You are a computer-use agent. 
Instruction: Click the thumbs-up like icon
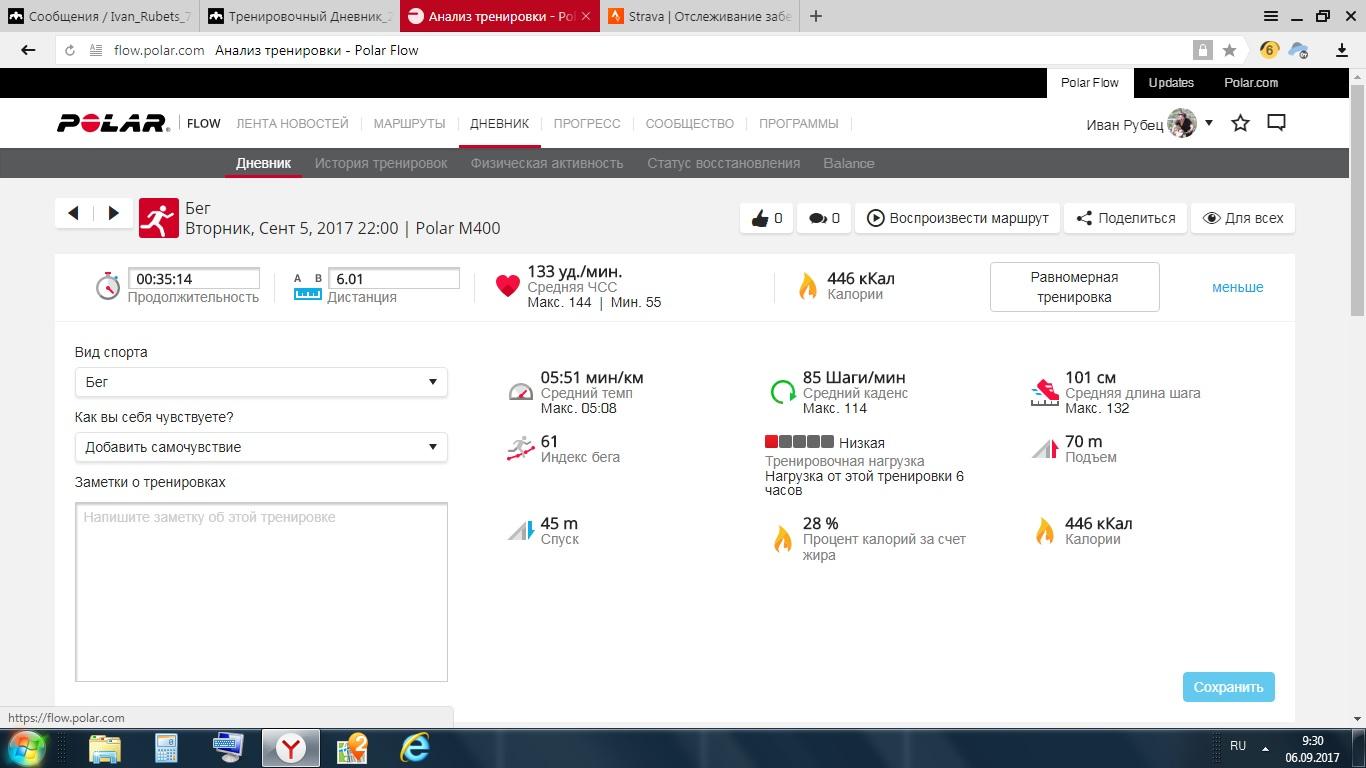pos(760,218)
